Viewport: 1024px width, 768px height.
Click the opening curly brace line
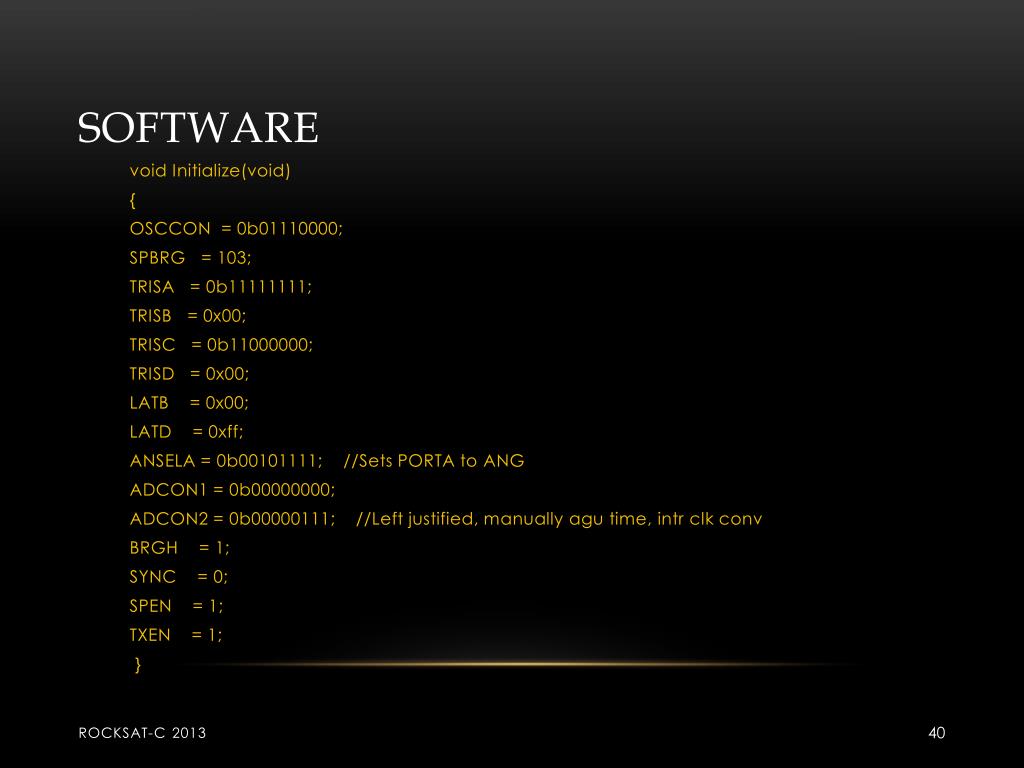(x=133, y=200)
